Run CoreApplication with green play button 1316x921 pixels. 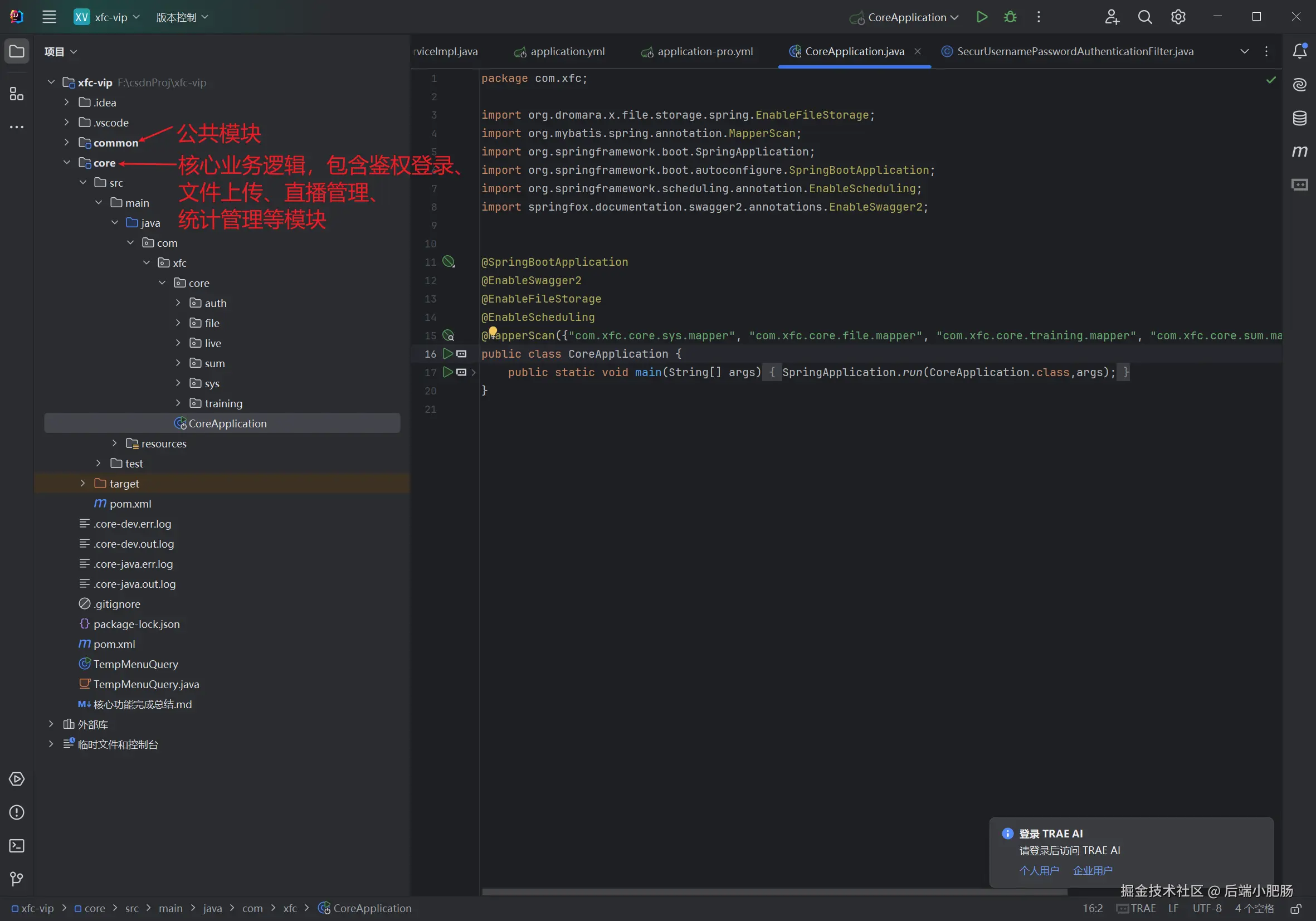(x=981, y=17)
